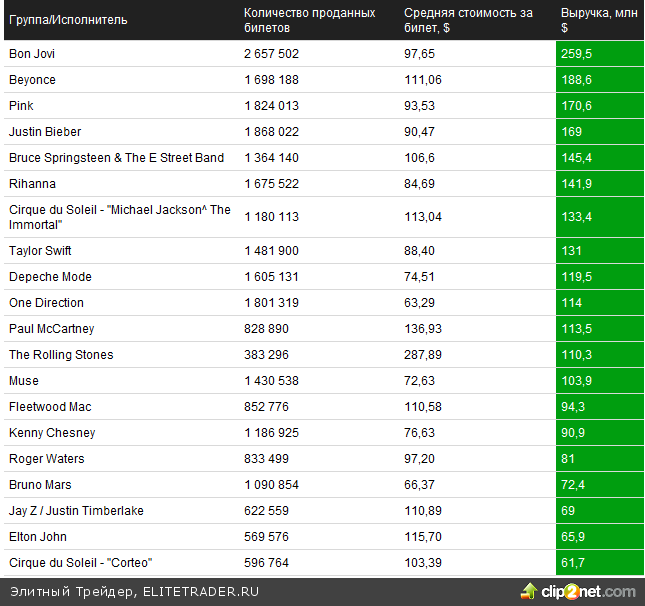Click the green 259,5 revenue cell
This screenshot has height=606, width=645.
point(597,54)
